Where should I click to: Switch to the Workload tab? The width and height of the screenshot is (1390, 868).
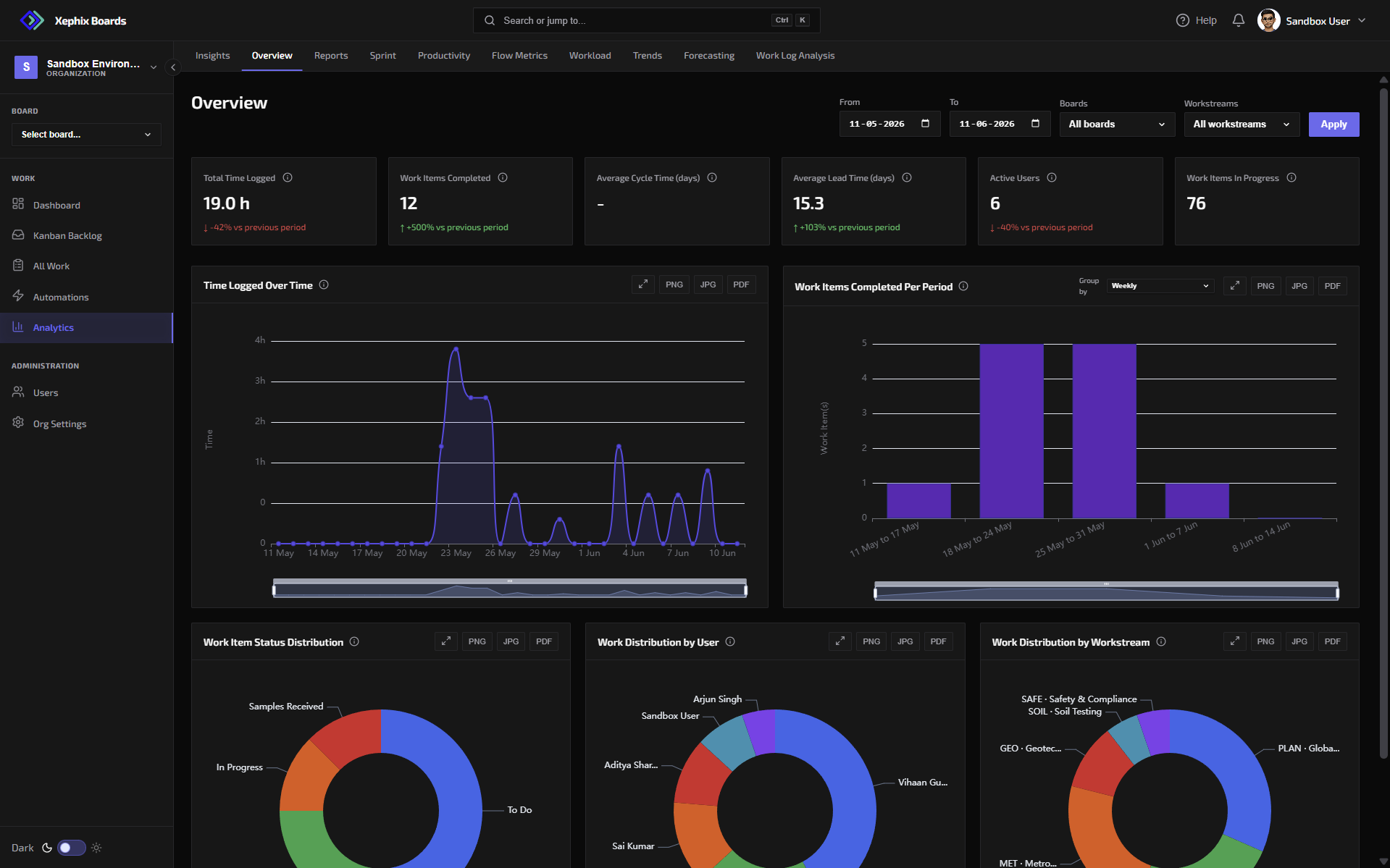pyautogui.click(x=590, y=56)
